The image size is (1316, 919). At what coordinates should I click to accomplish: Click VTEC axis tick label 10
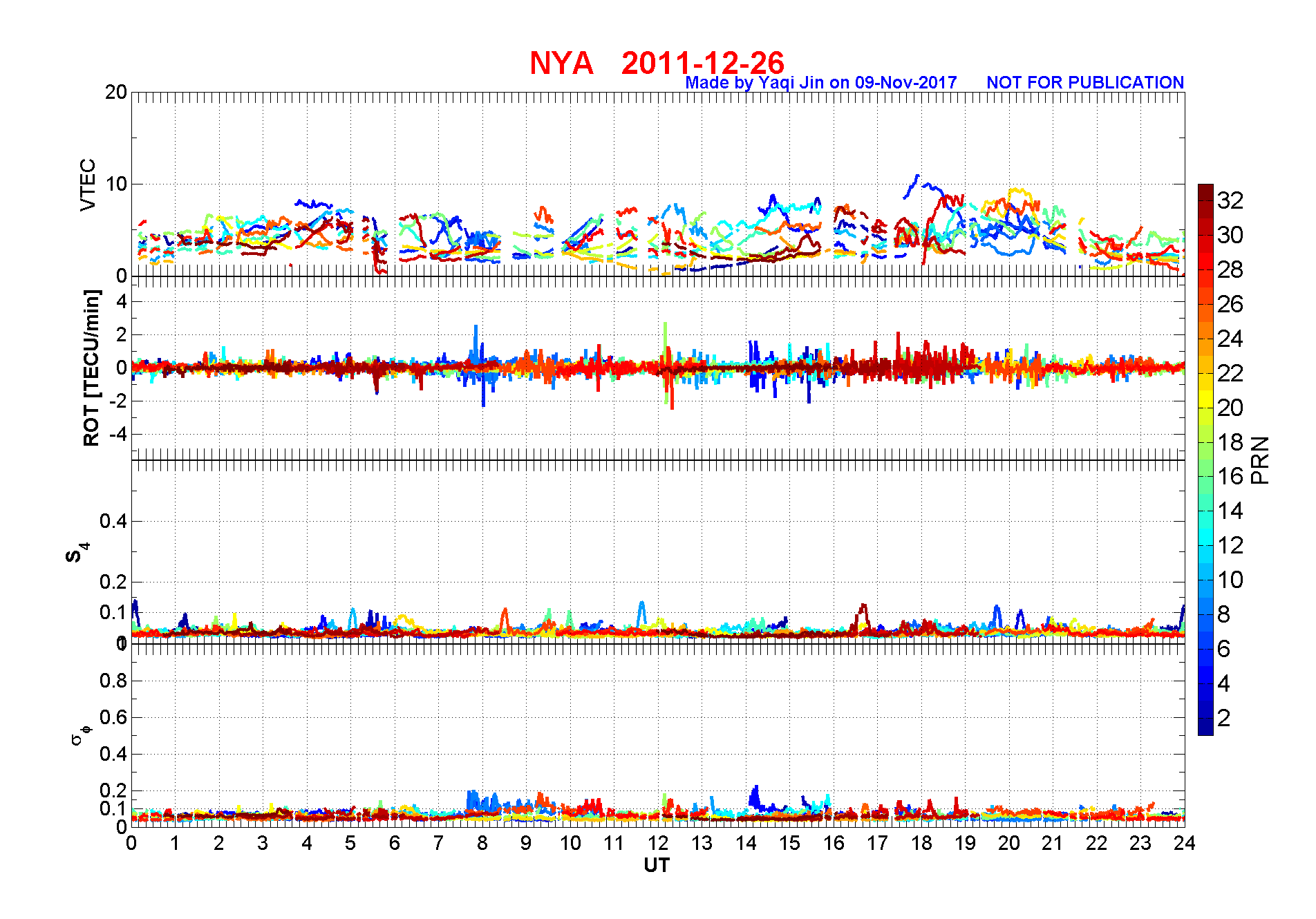(116, 184)
